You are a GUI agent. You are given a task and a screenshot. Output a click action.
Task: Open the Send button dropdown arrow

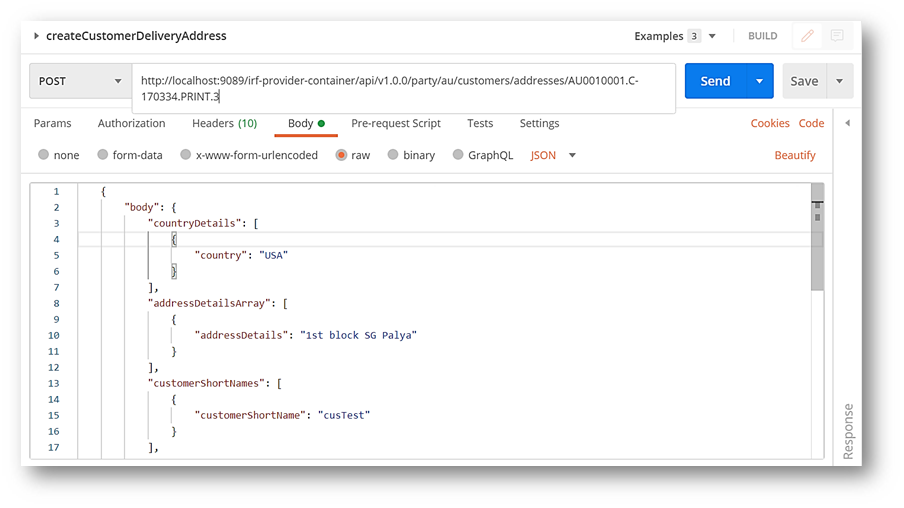point(760,82)
